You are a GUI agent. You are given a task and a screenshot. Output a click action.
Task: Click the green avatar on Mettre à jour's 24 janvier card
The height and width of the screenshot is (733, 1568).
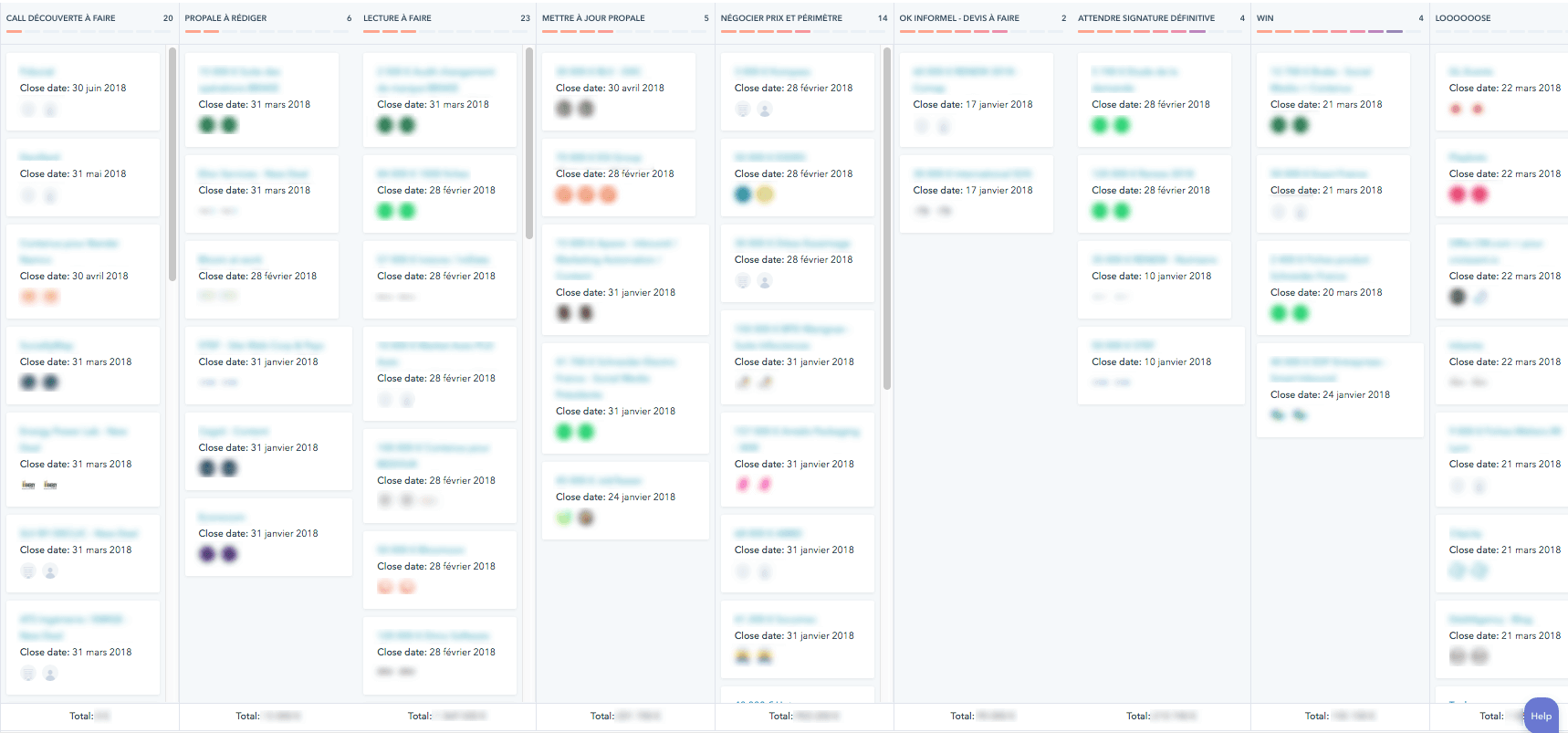click(x=564, y=518)
